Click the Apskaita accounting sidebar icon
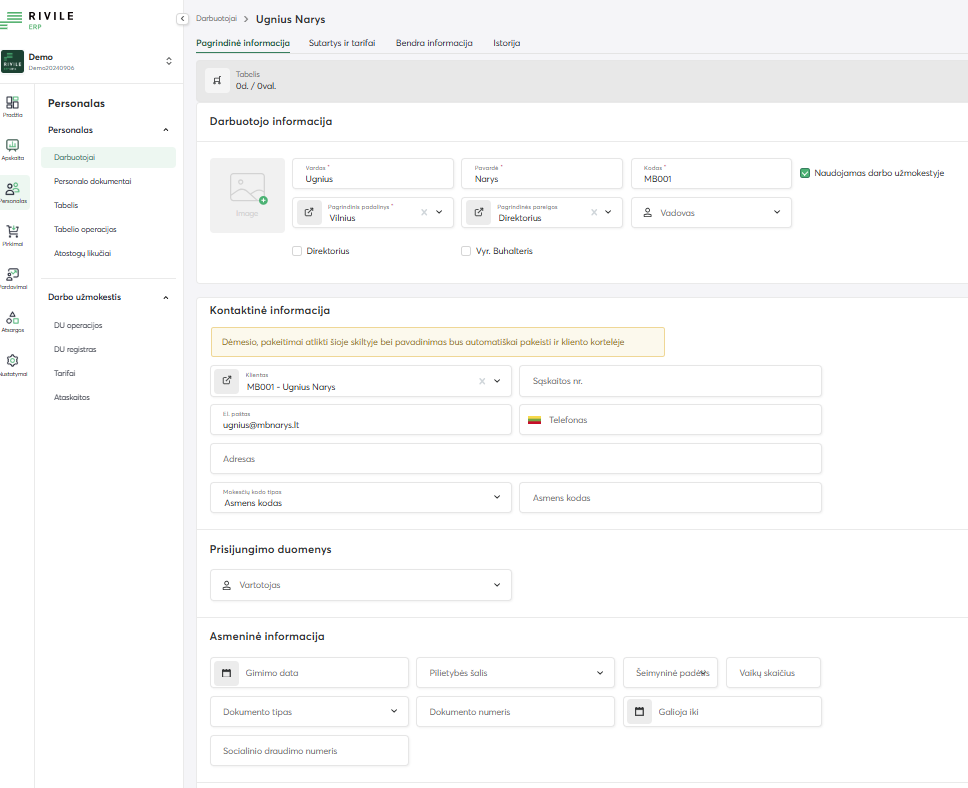This screenshot has height=788, width=968. tap(13, 146)
